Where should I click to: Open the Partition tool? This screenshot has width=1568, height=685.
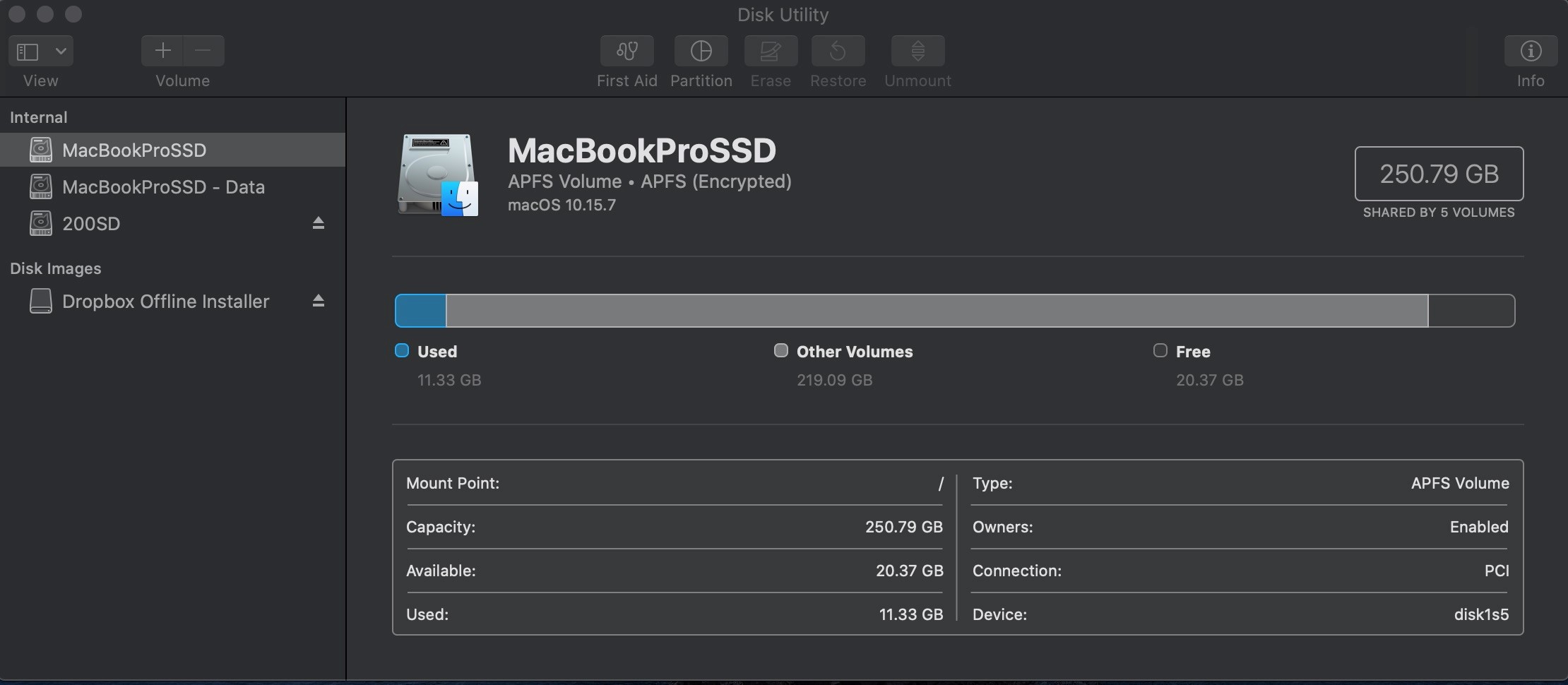coord(701,51)
